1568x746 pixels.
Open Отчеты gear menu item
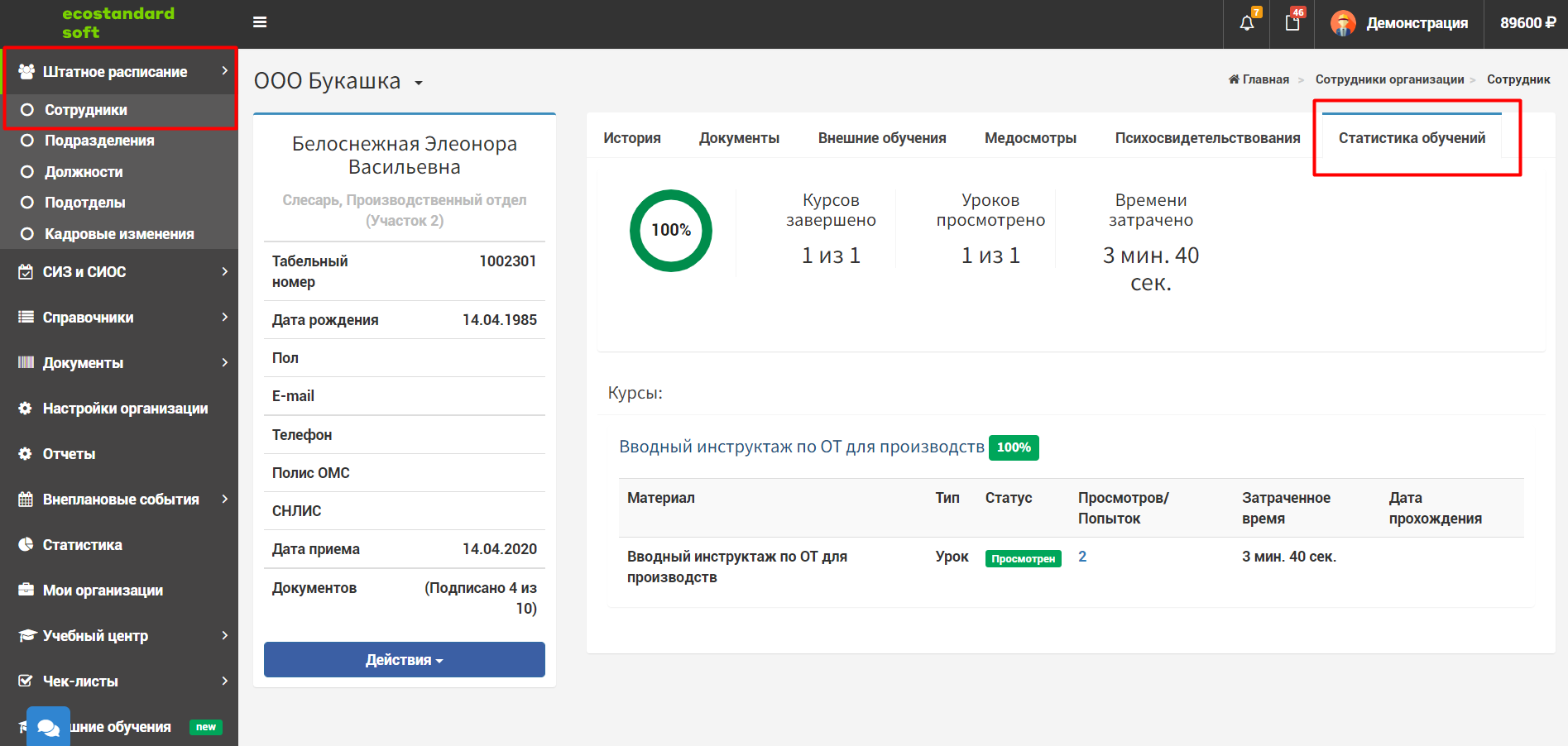pyautogui.click(x=69, y=454)
